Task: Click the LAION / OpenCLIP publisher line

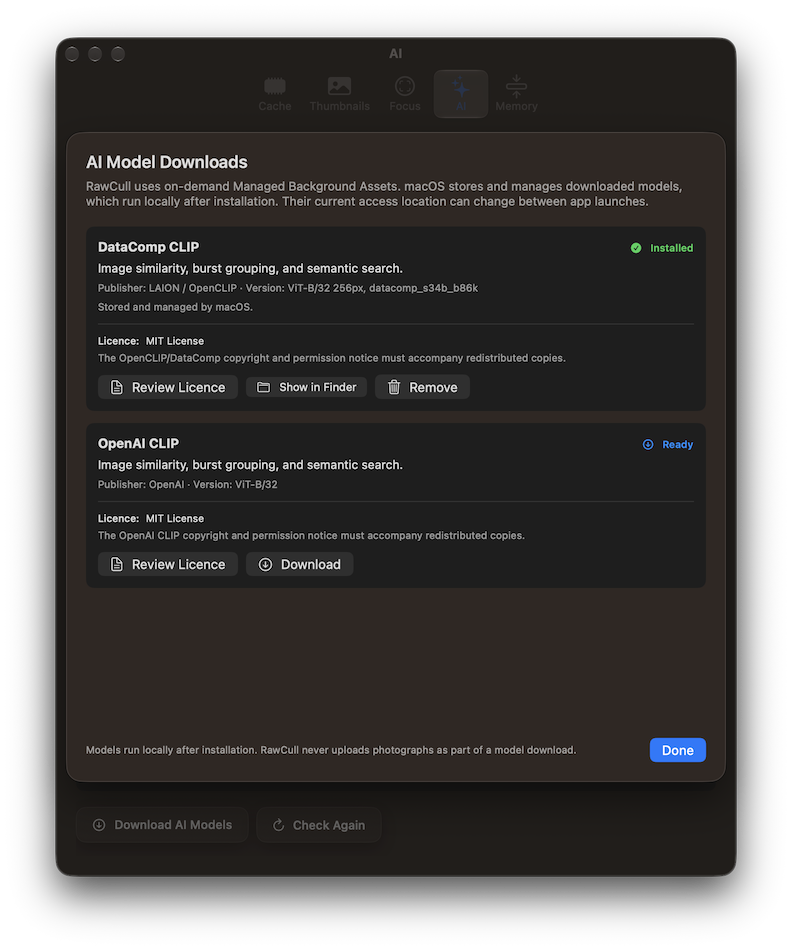Action: click(x=288, y=288)
